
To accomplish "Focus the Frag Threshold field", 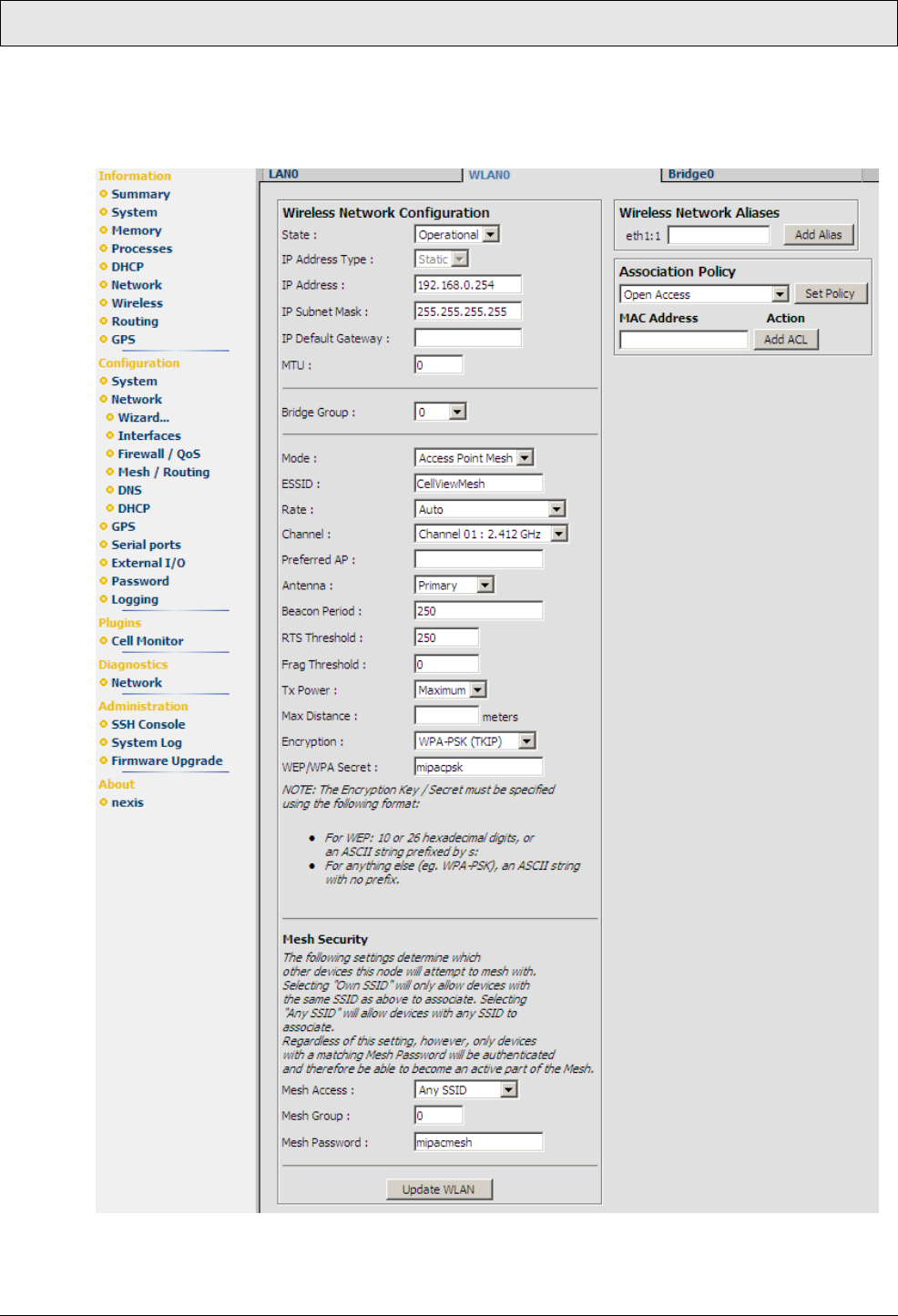I will click(x=446, y=664).
